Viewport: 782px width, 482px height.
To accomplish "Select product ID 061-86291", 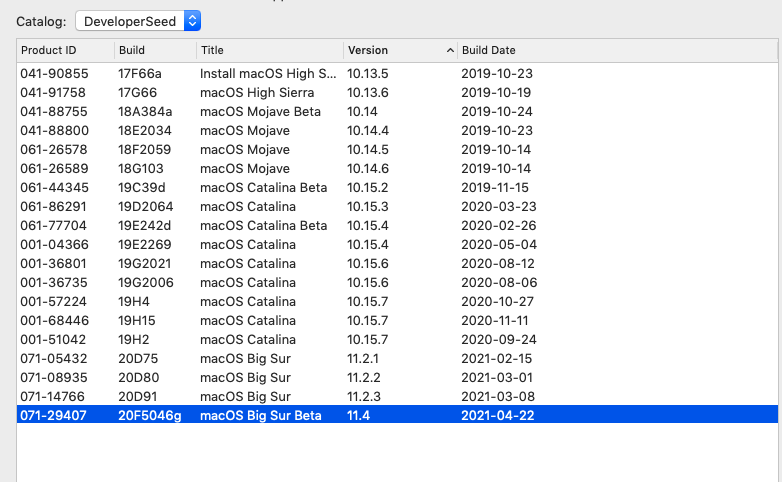I will 53,207.
